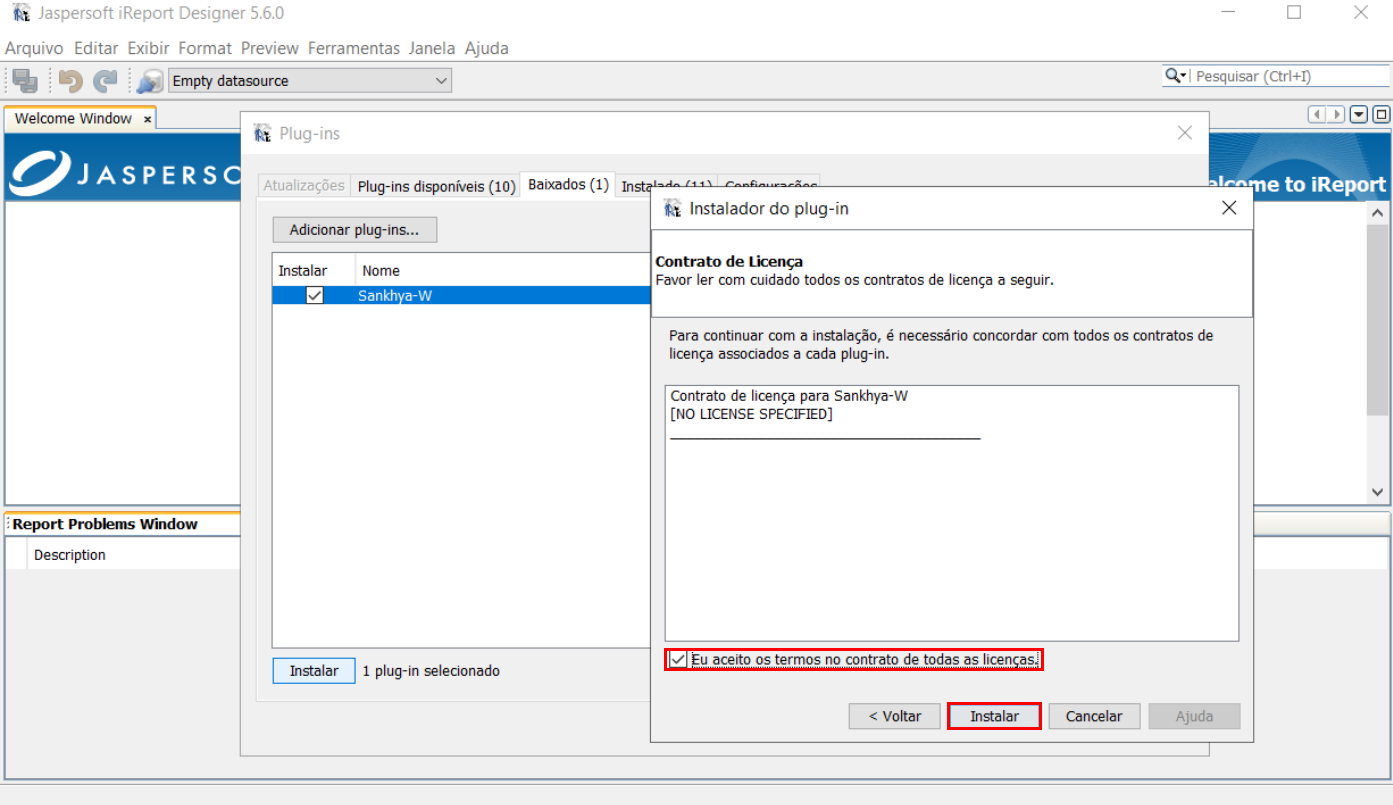
Task: Open the Editar menu
Action: [96, 48]
